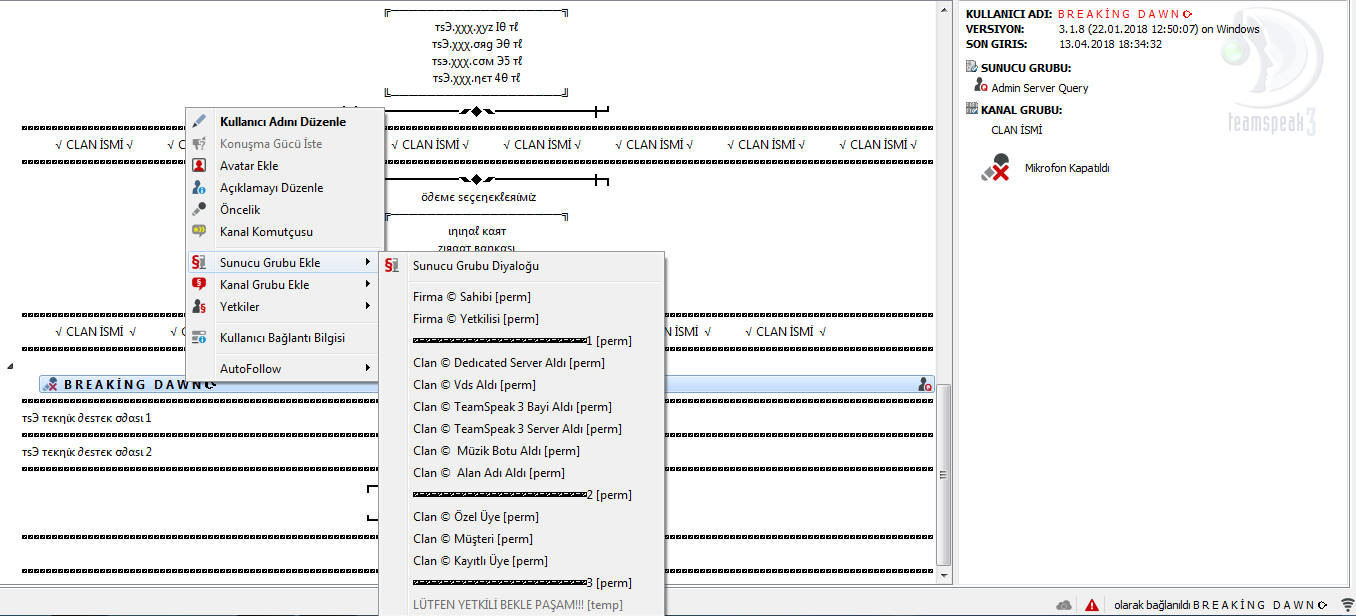Expand Kanal Grubu Ekle submenu arrow

tap(368, 285)
